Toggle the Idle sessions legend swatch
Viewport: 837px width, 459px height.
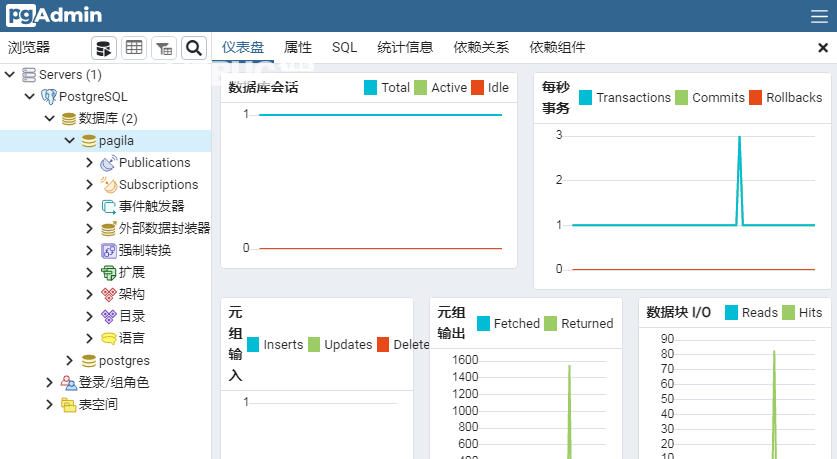(x=478, y=88)
